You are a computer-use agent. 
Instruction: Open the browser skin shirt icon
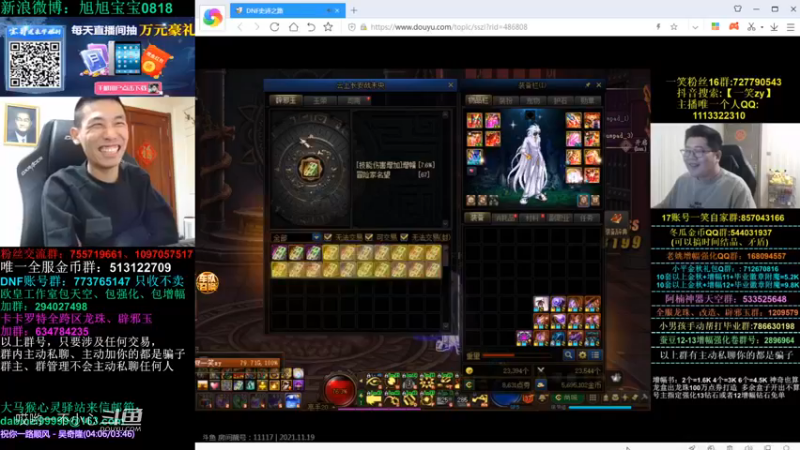tap(738, 9)
